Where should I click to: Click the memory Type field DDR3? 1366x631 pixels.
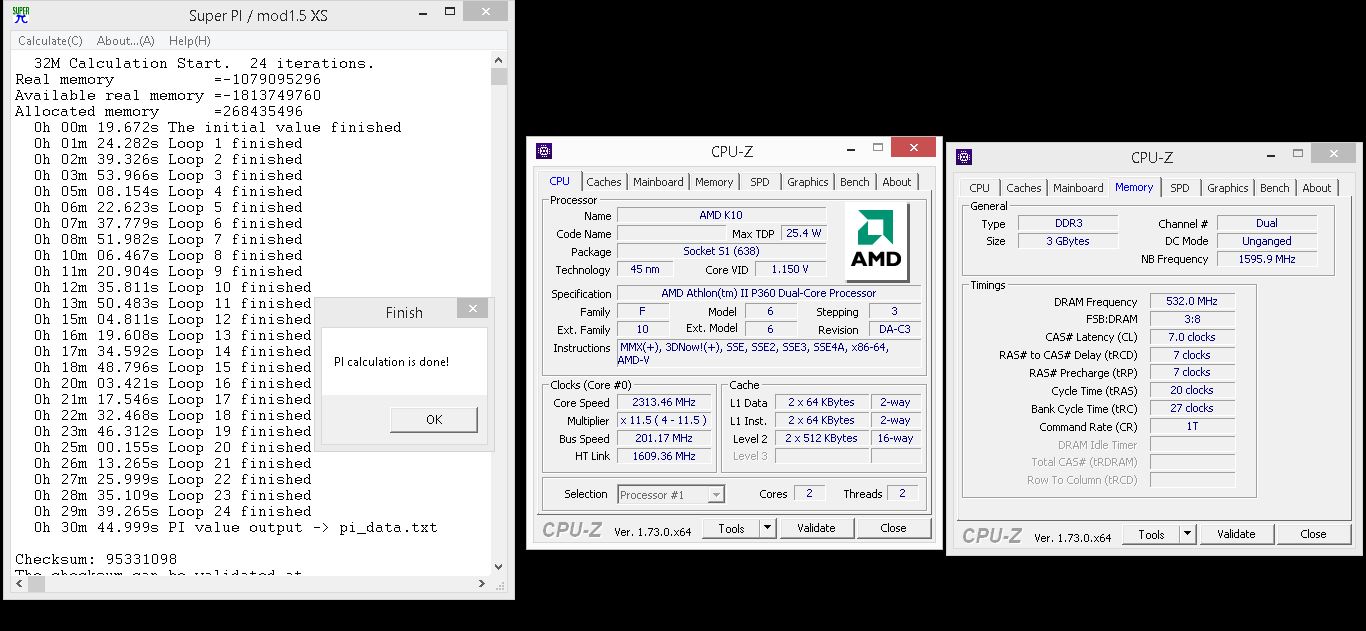coord(1068,223)
